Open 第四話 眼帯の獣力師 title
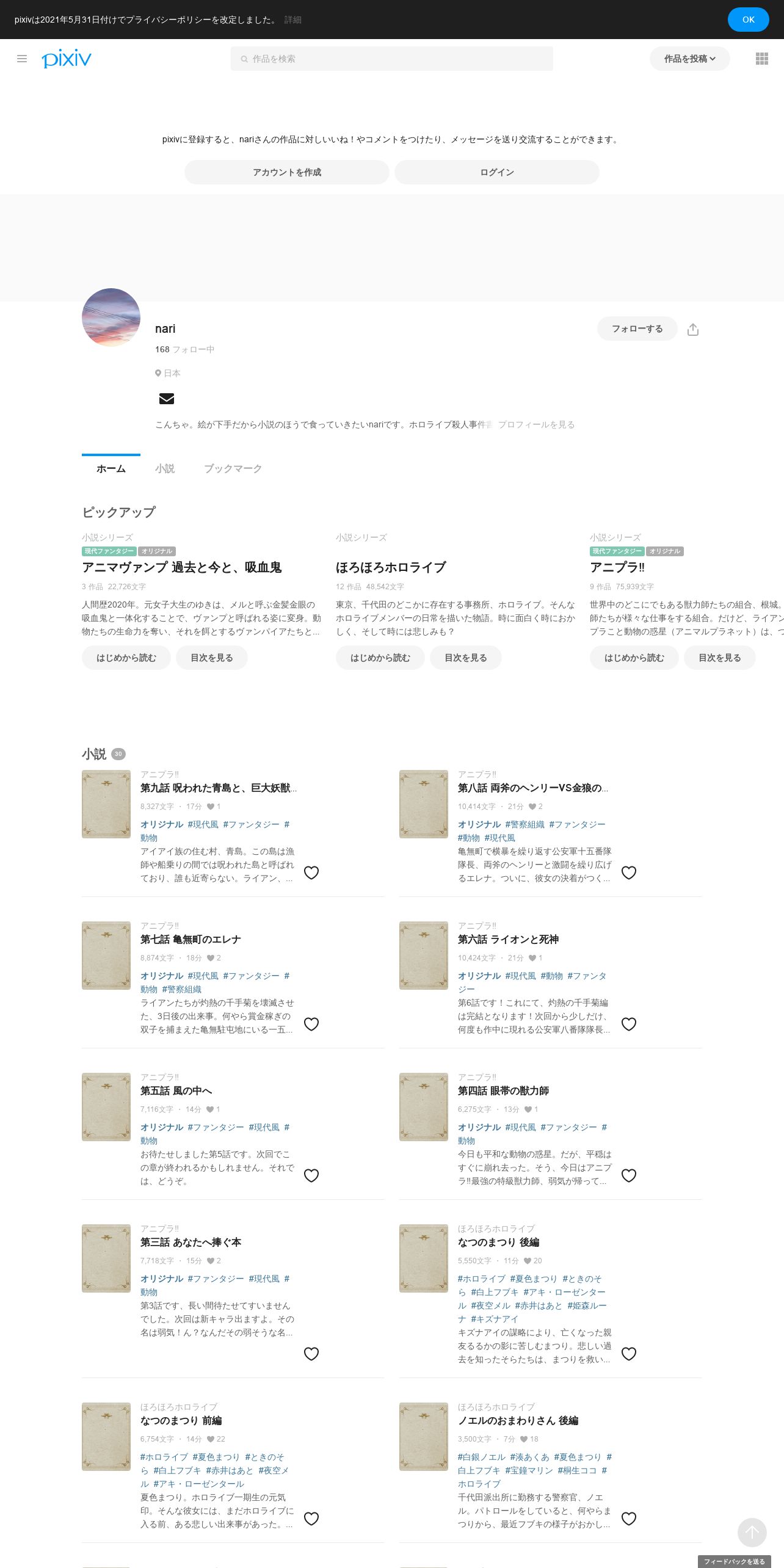The width and height of the screenshot is (784, 1568). (504, 1091)
